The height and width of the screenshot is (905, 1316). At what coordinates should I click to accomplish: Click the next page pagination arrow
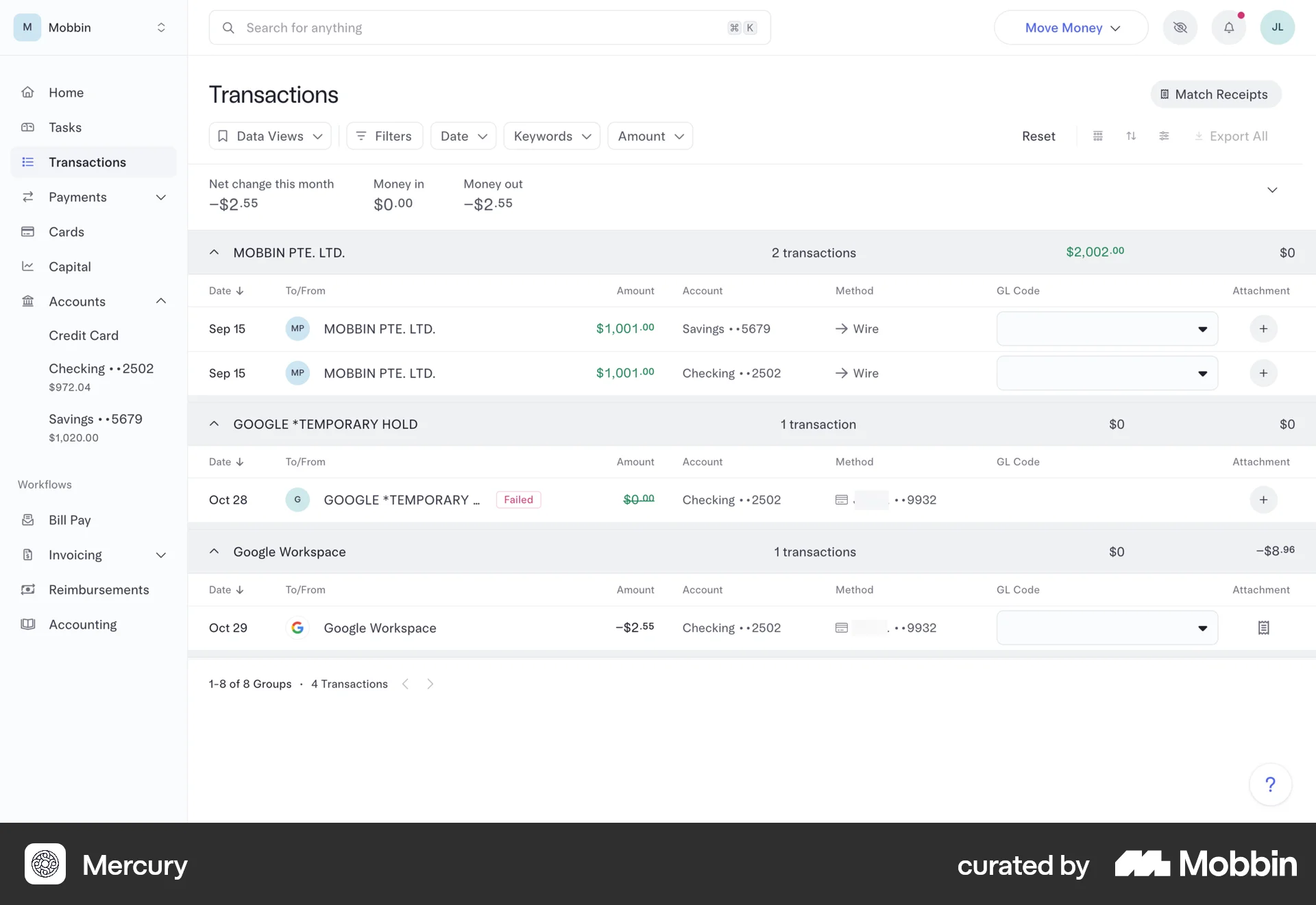(430, 684)
